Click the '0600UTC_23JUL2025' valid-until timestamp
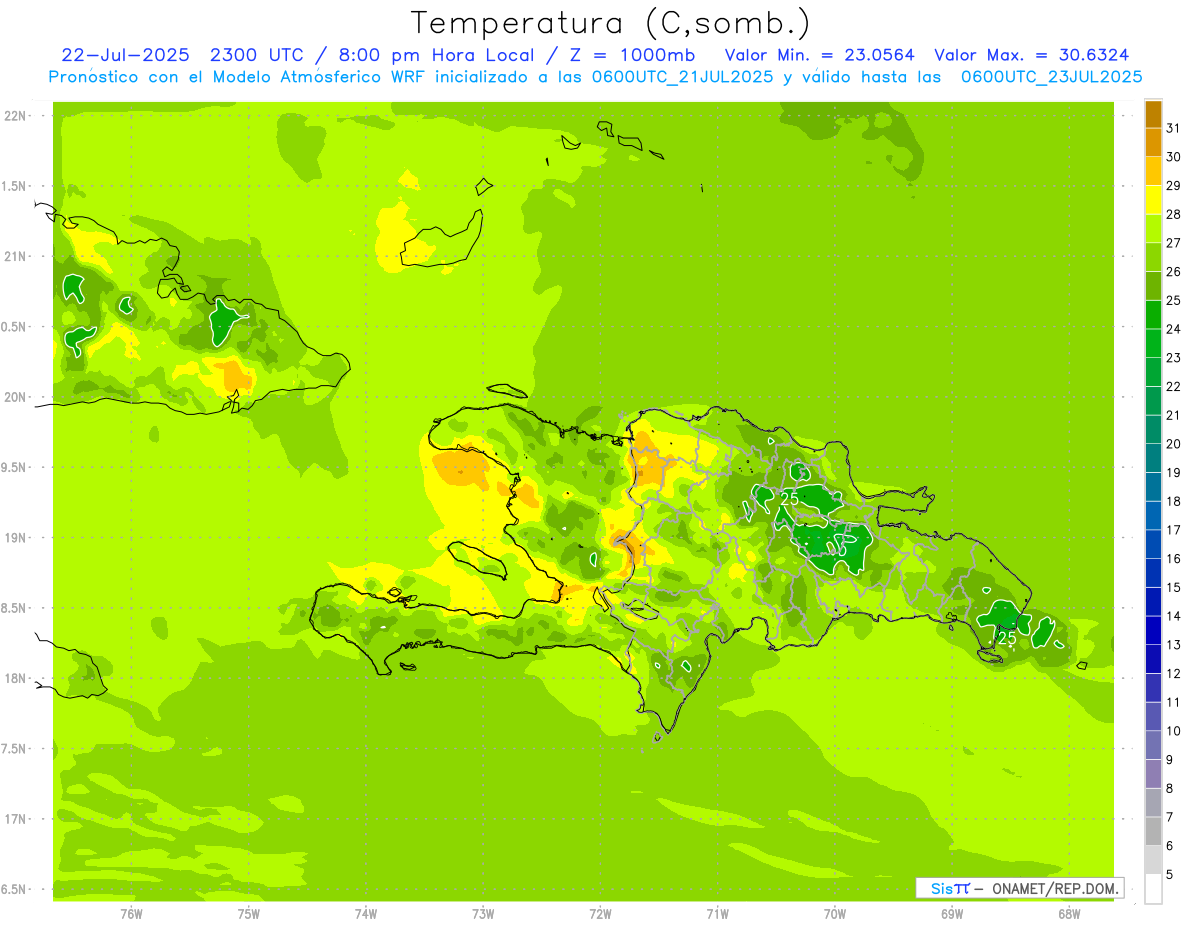Image resolution: width=1200 pixels, height=927 pixels. click(1051, 77)
